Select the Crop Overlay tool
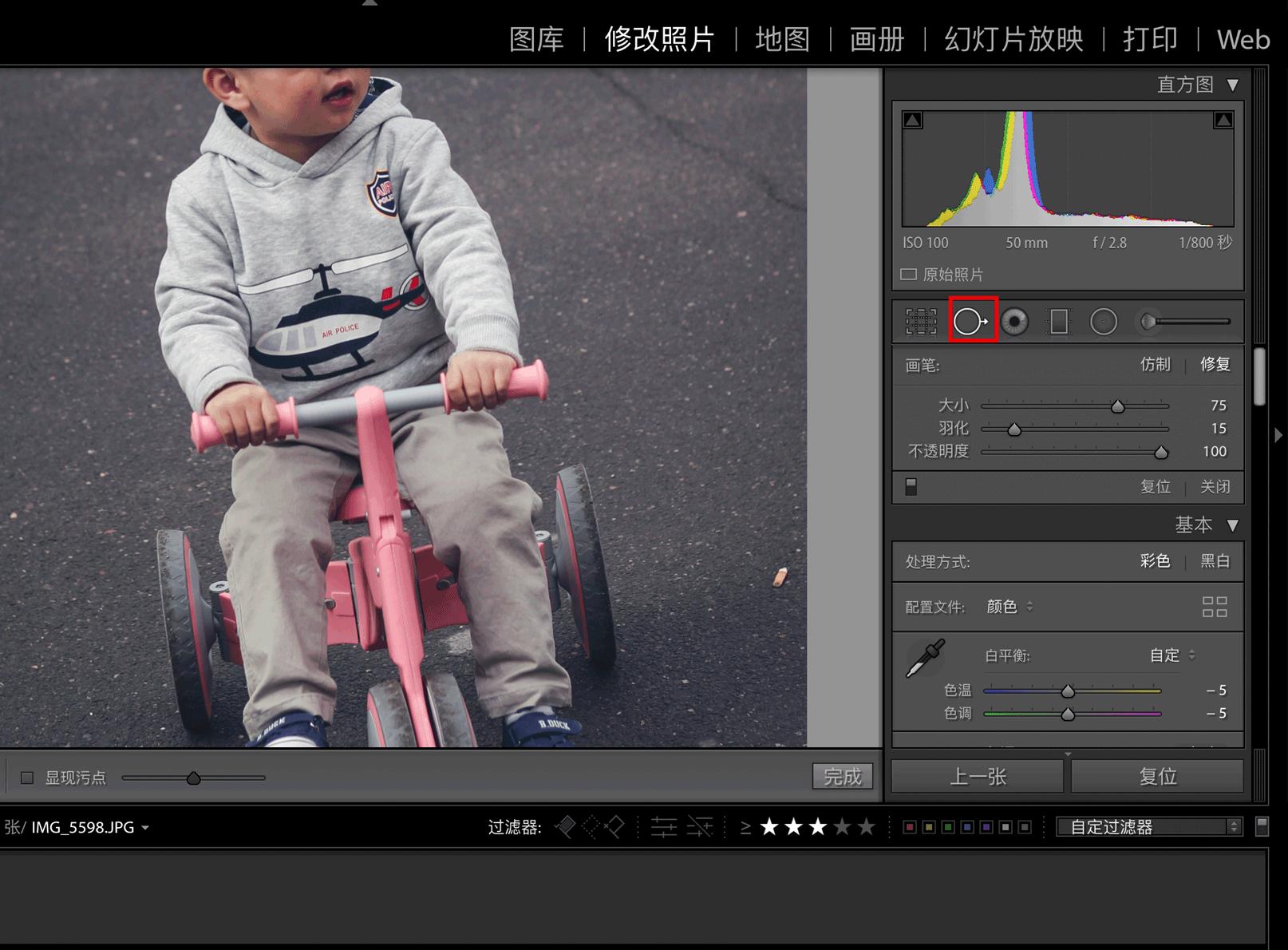 click(921, 322)
